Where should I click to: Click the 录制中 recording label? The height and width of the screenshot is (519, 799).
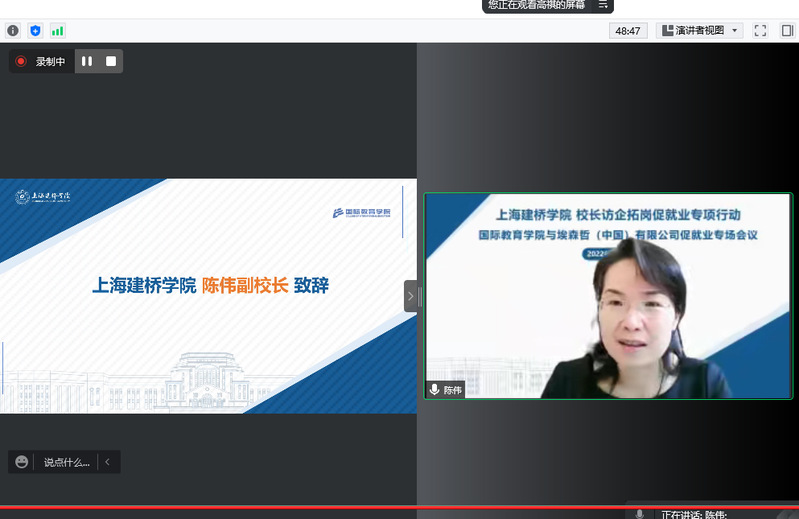(50, 62)
